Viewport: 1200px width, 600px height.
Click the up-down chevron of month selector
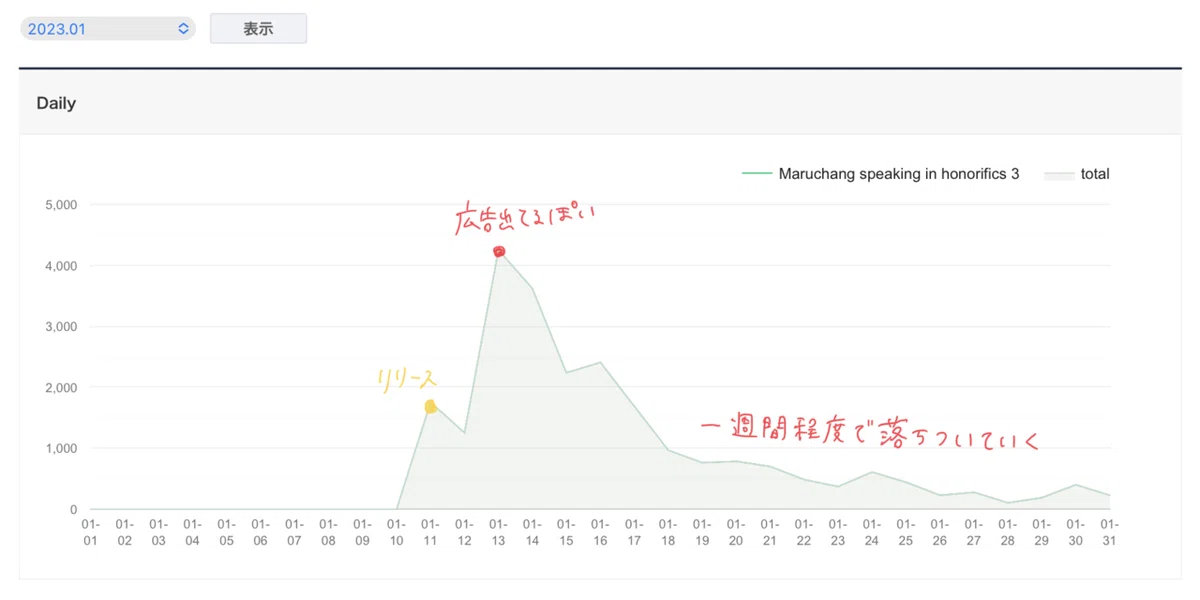(x=183, y=29)
